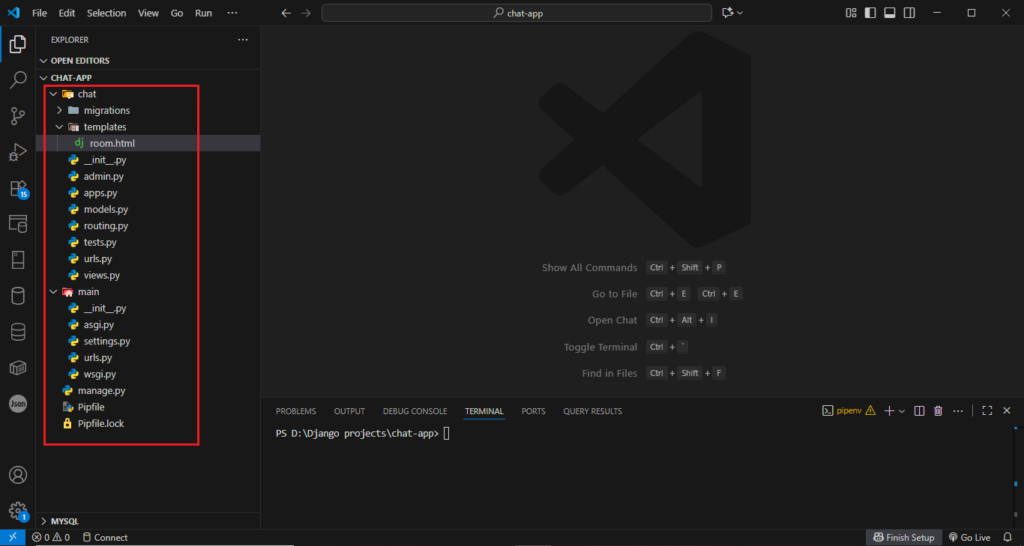
Task: Switch to the PROBLEMS tab
Action: tap(296, 411)
